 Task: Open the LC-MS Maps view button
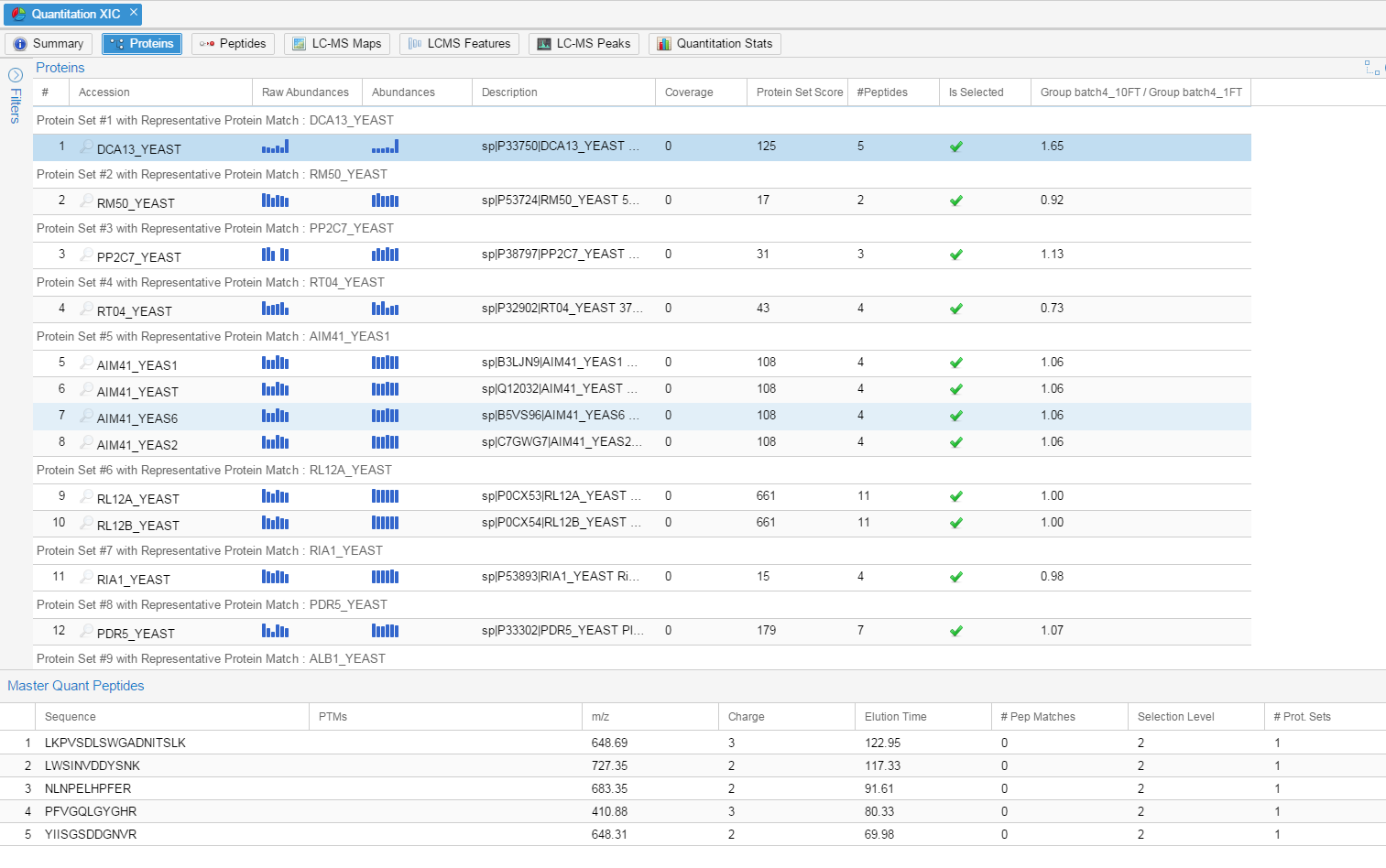pyautogui.click(x=337, y=44)
